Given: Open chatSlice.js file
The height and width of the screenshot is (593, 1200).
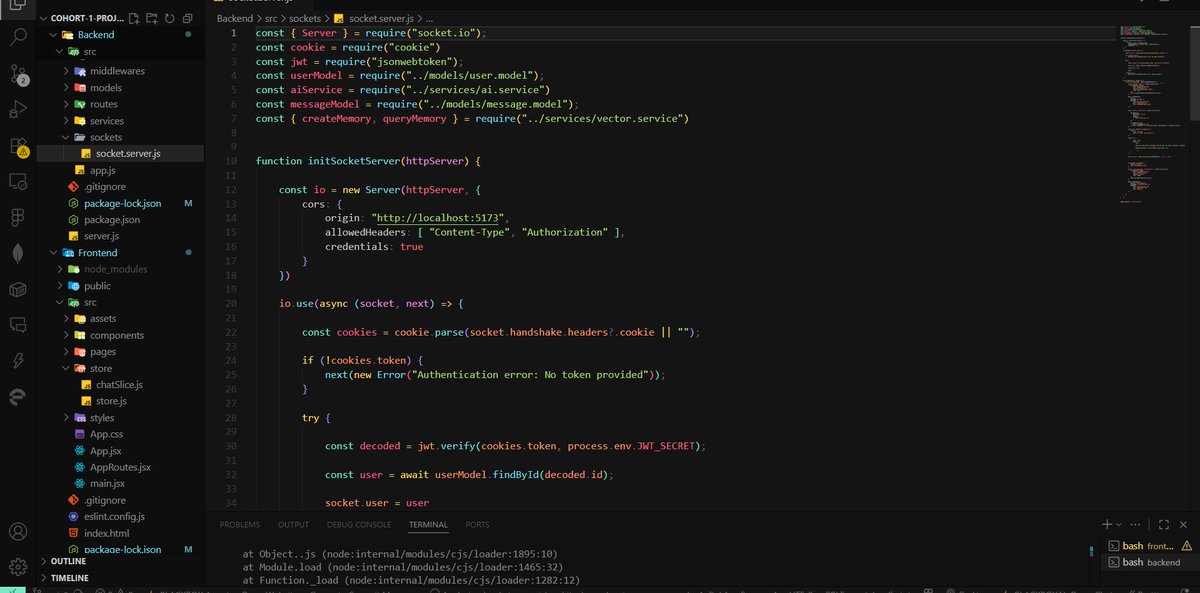Looking at the screenshot, I should [120, 385].
